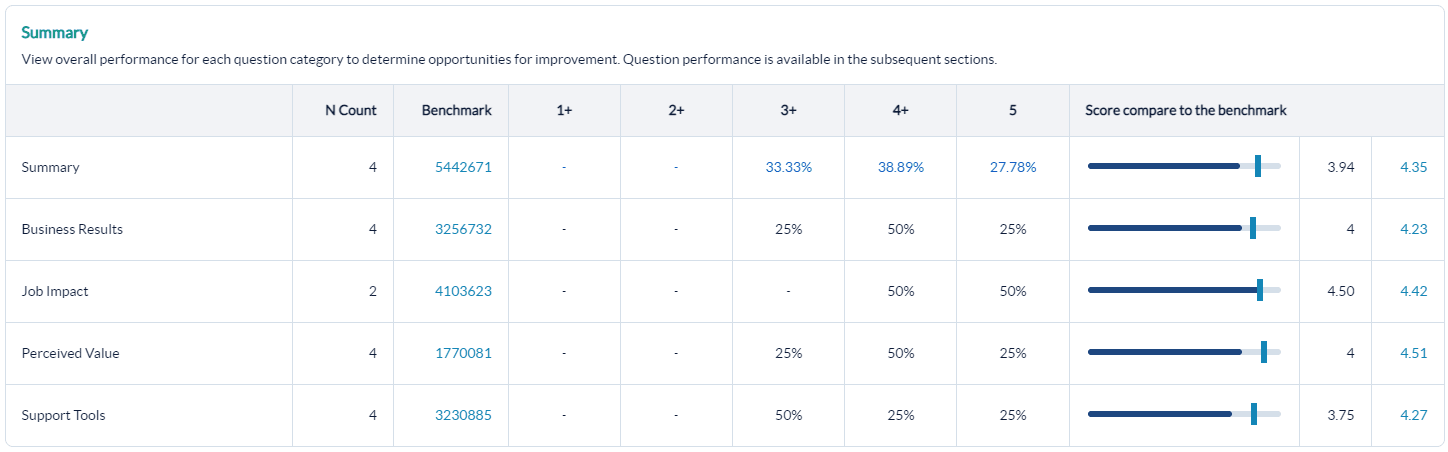Screen dimensions: 1448x452
Task: Click the N Count column header
Action: point(350,110)
